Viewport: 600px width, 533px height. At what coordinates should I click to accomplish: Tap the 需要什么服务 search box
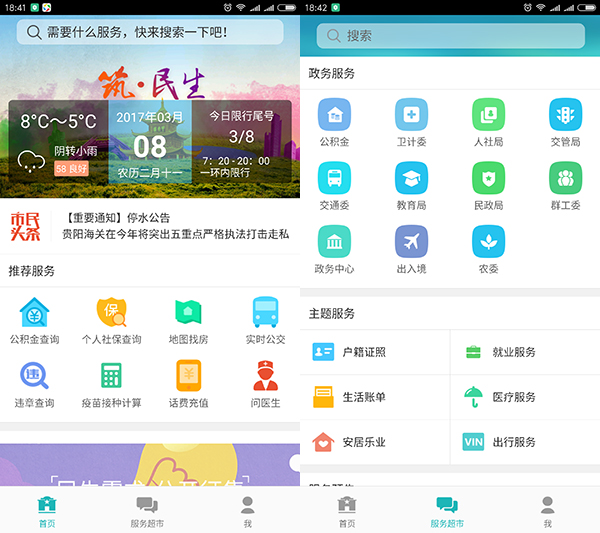(x=150, y=32)
